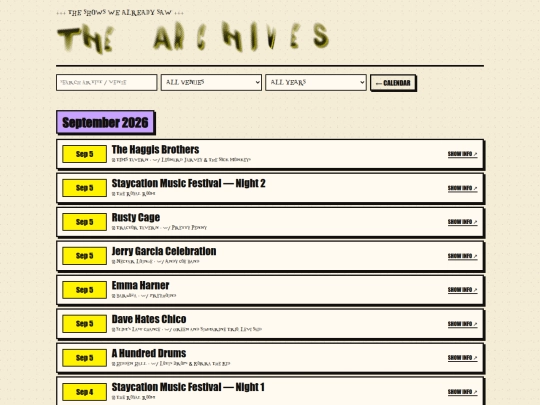Open Show Info for Staycation Festival Night 1
Screen dimensions: 540x405
coord(463,392)
